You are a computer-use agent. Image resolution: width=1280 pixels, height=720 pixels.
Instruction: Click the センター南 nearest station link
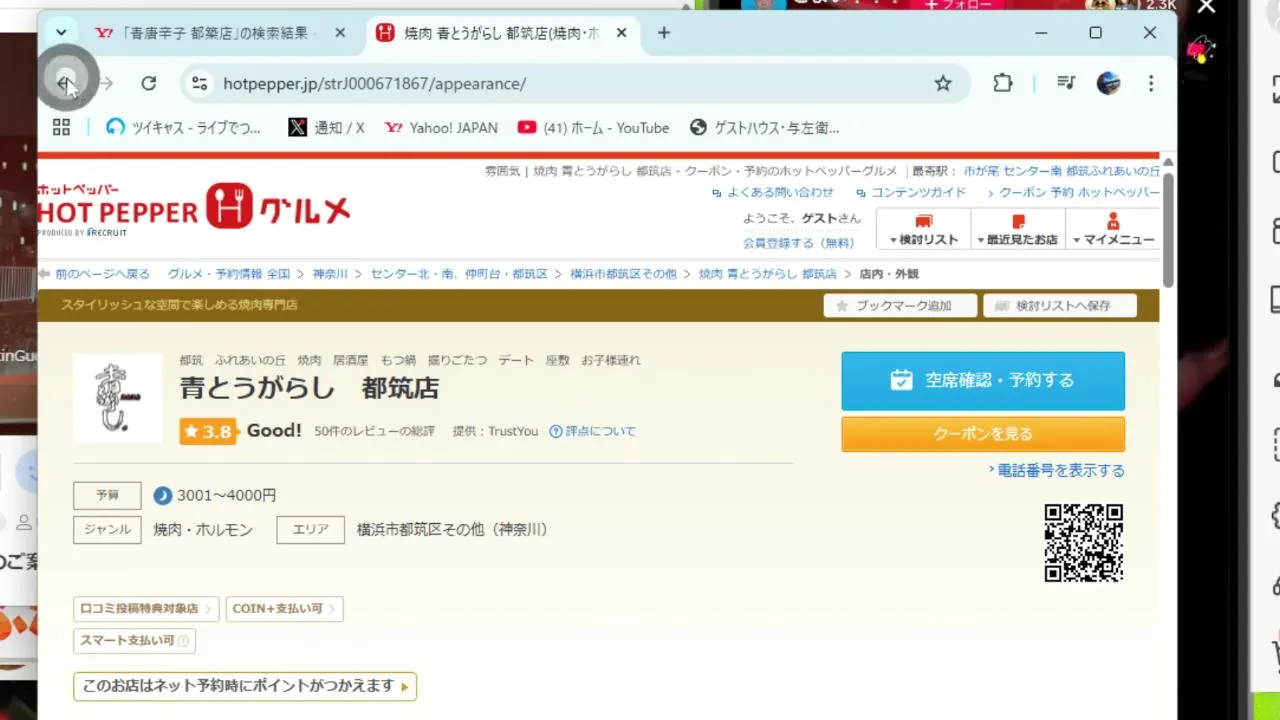[x=1032, y=171]
